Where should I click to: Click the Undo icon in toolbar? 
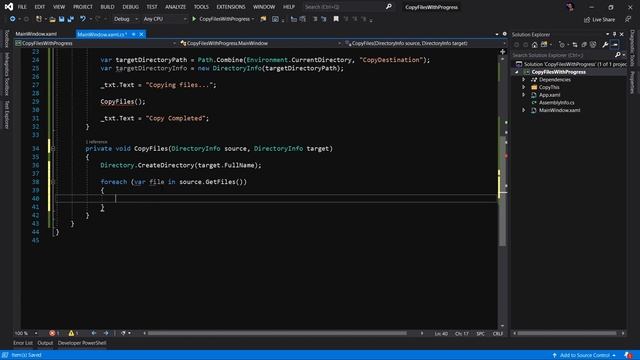[83, 19]
